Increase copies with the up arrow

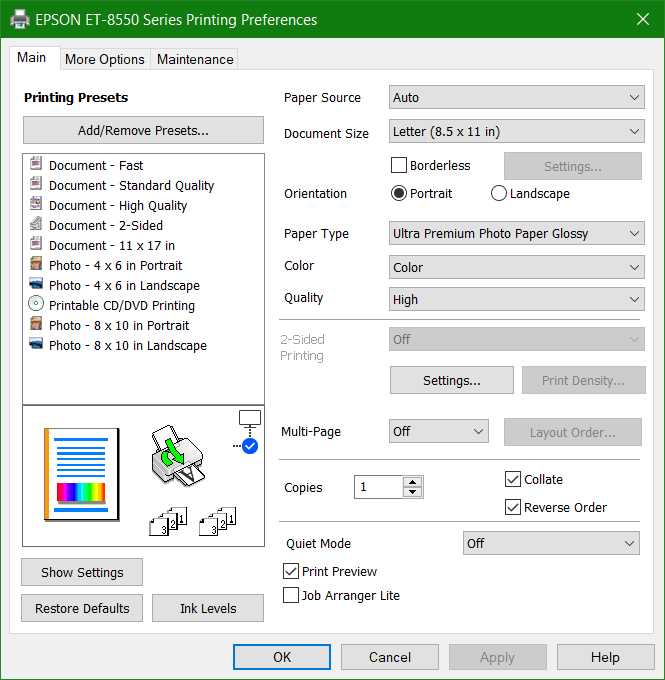413,482
